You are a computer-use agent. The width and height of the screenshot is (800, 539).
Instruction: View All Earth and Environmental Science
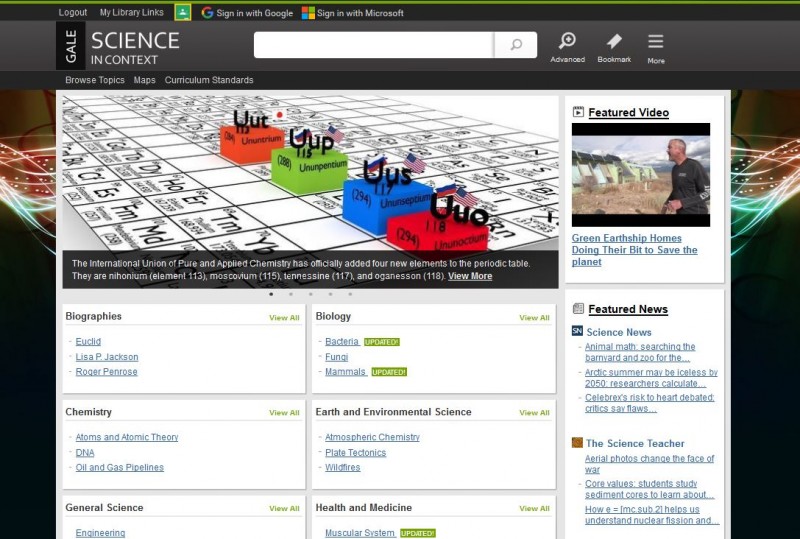[x=534, y=412]
